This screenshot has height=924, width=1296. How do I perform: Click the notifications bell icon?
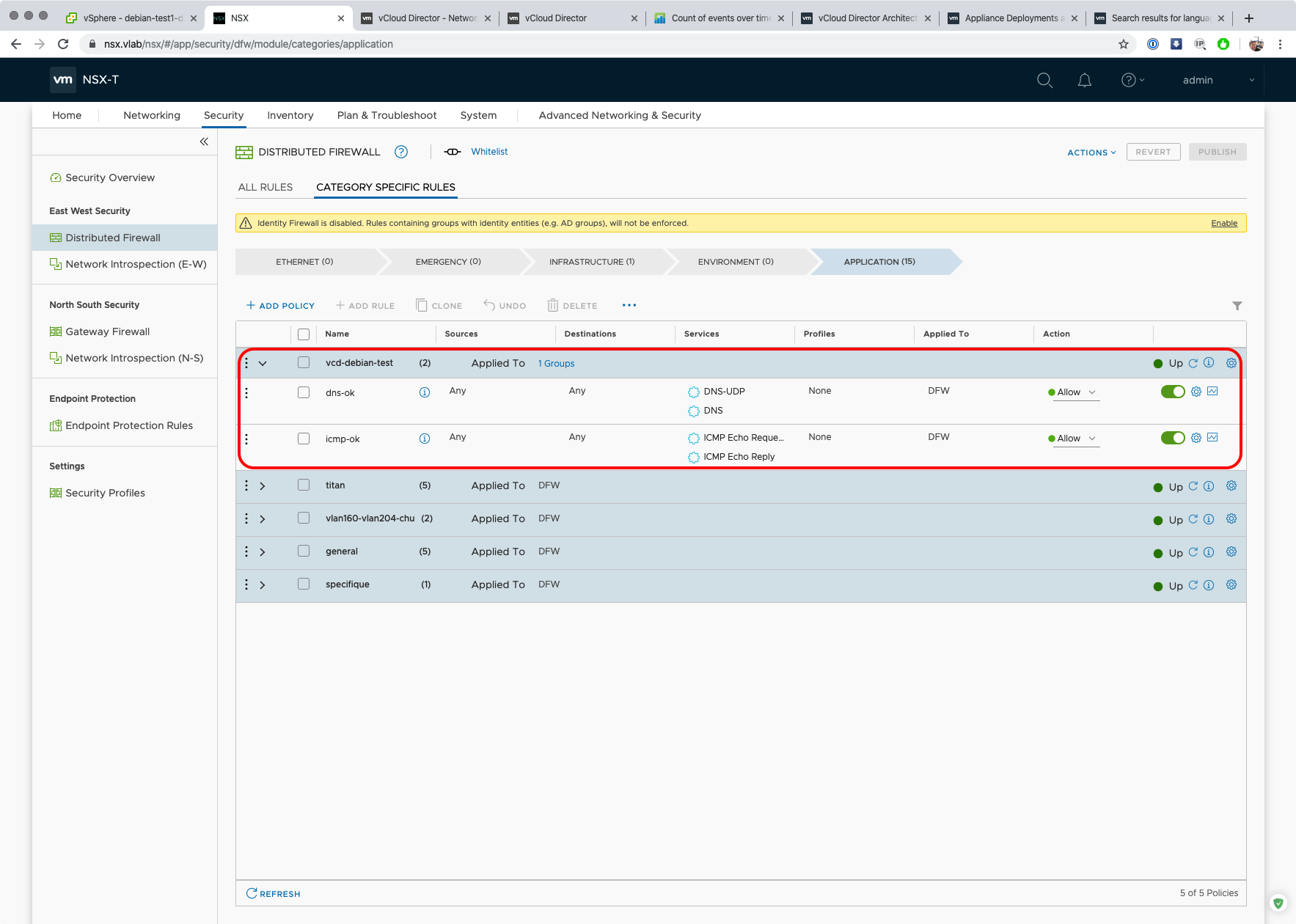point(1084,80)
